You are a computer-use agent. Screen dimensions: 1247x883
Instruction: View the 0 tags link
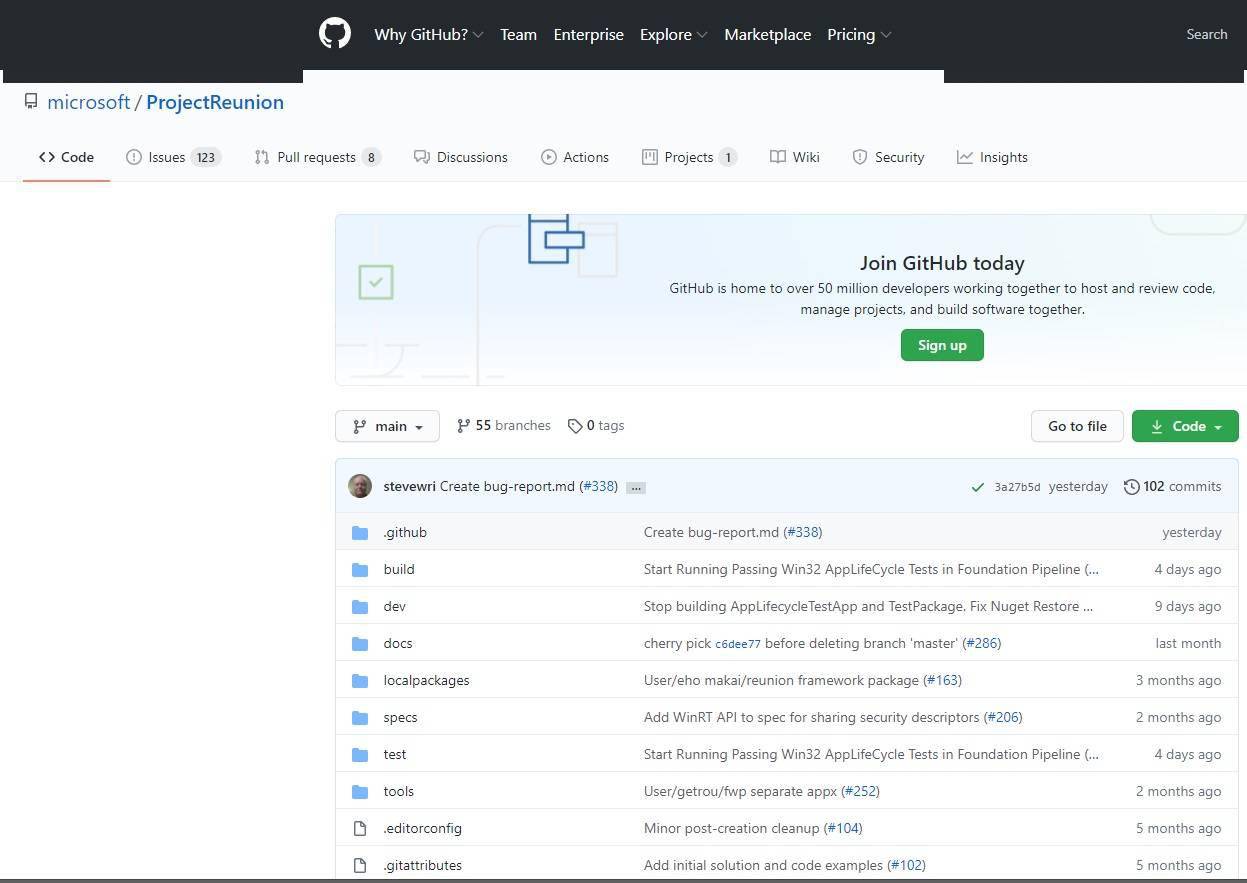(596, 426)
